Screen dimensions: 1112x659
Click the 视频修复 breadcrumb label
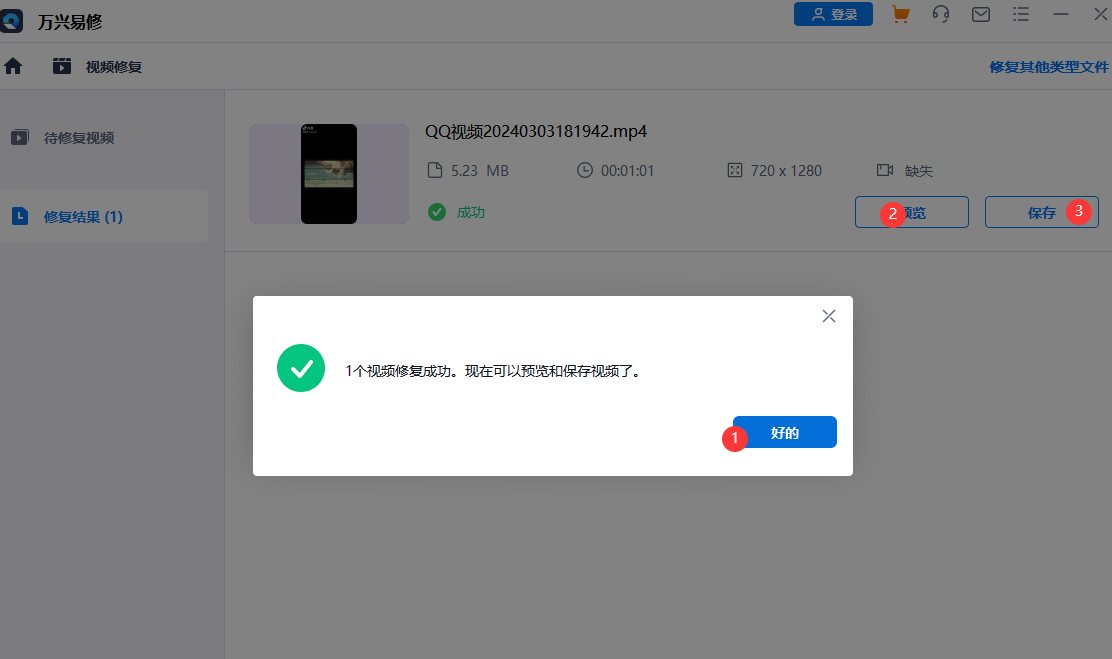(113, 67)
